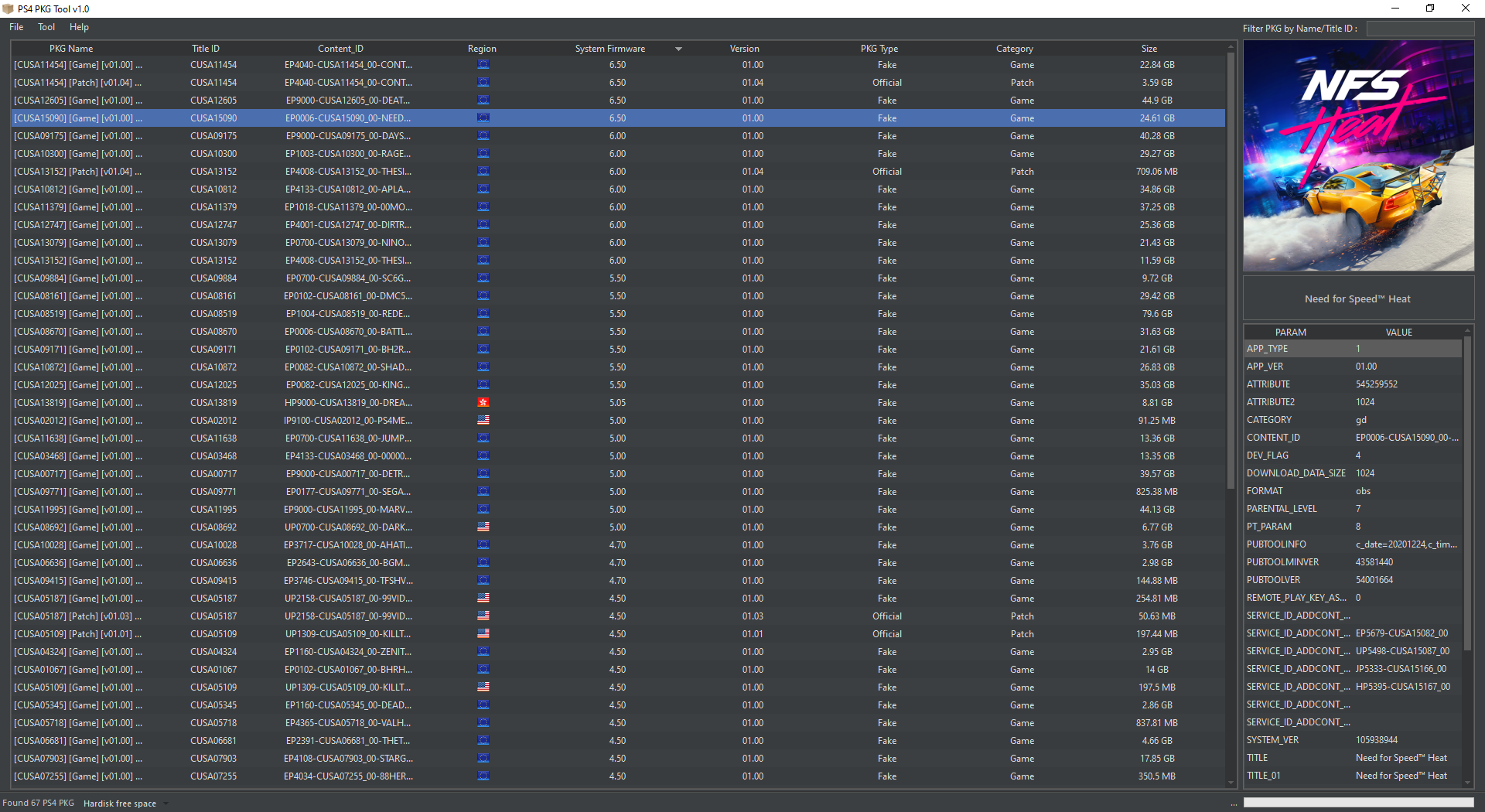
Task: Click the Found 67 PS4 PKG status text
Action: pos(39,803)
